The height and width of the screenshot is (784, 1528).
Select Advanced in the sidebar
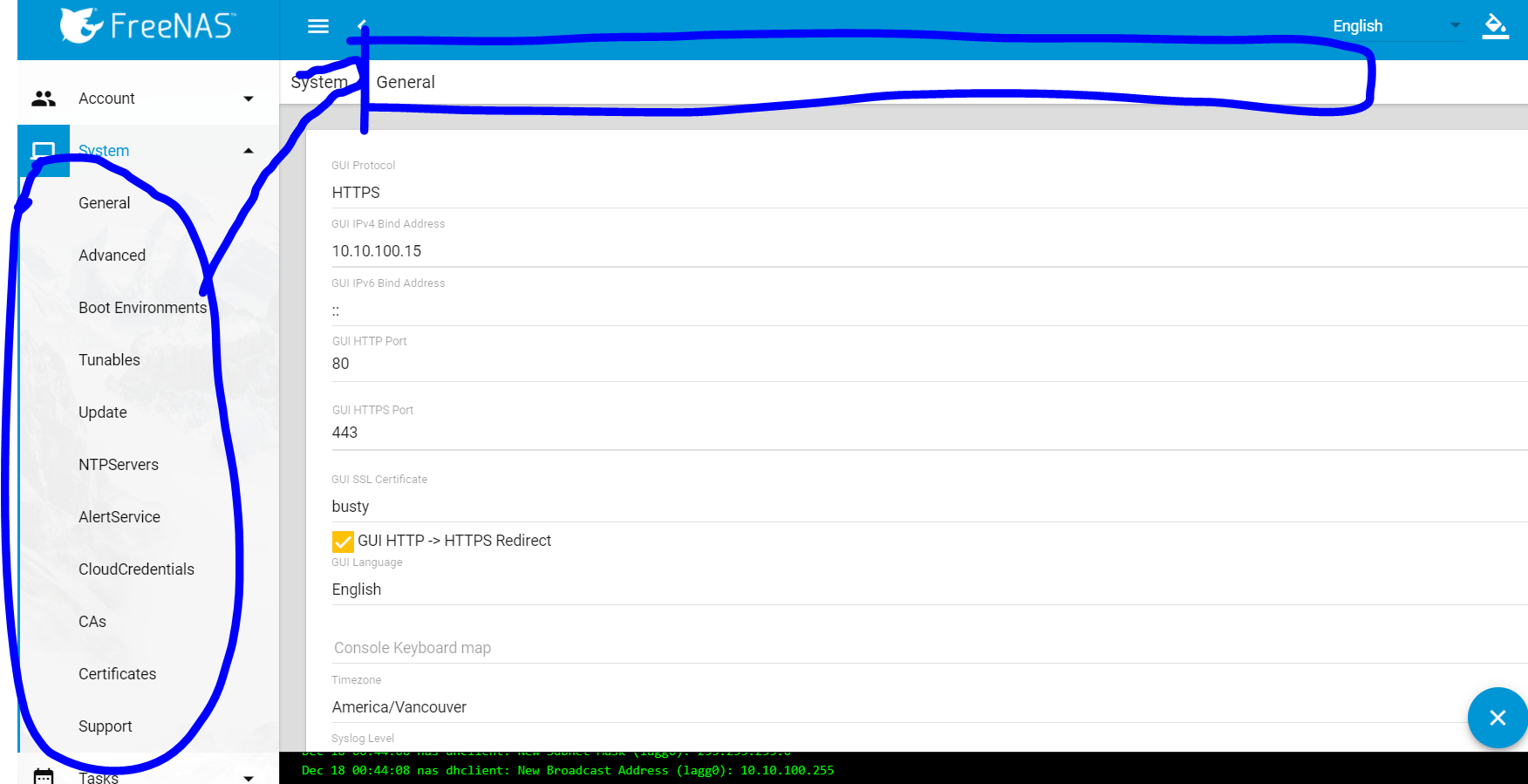(112, 256)
